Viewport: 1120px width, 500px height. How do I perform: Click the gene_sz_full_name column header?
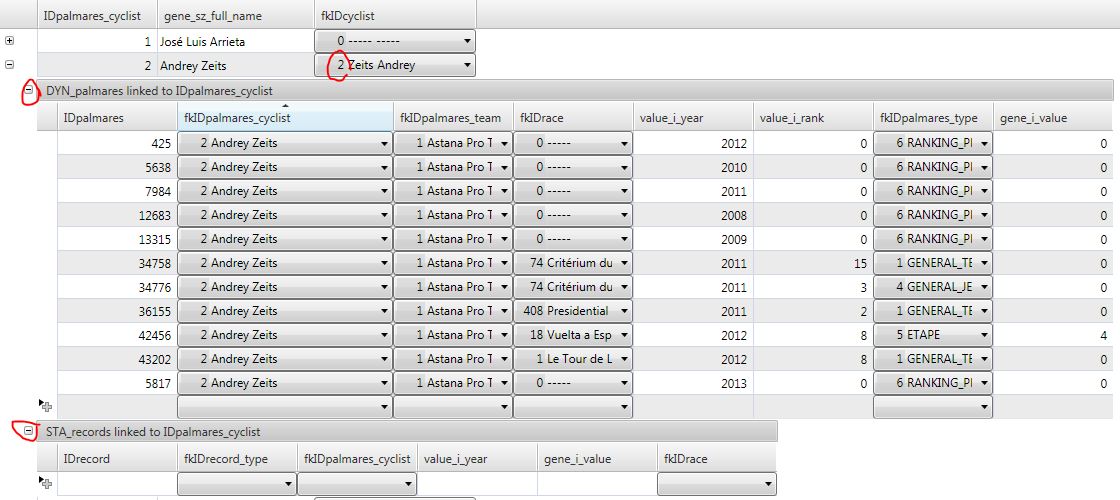[x=234, y=14]
